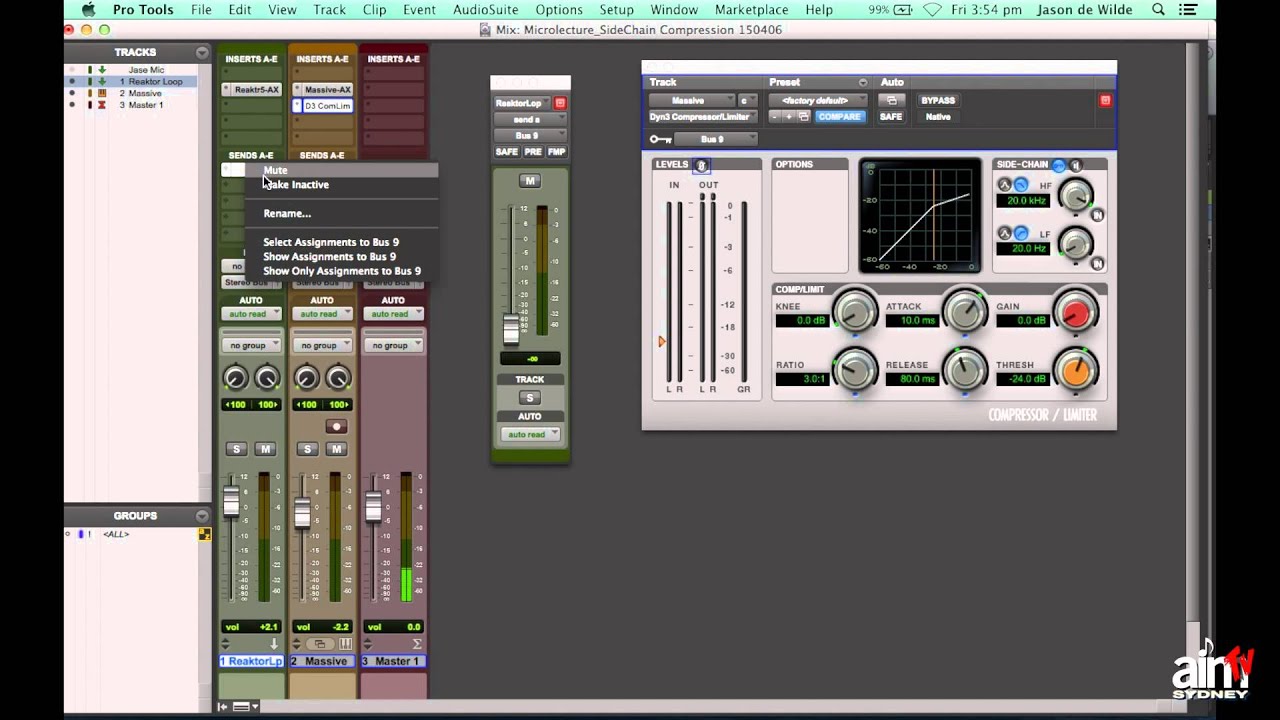Click the Auto plug-in automation enable icon
Viewport: 1280px width, 720px height.
(891, 100)
